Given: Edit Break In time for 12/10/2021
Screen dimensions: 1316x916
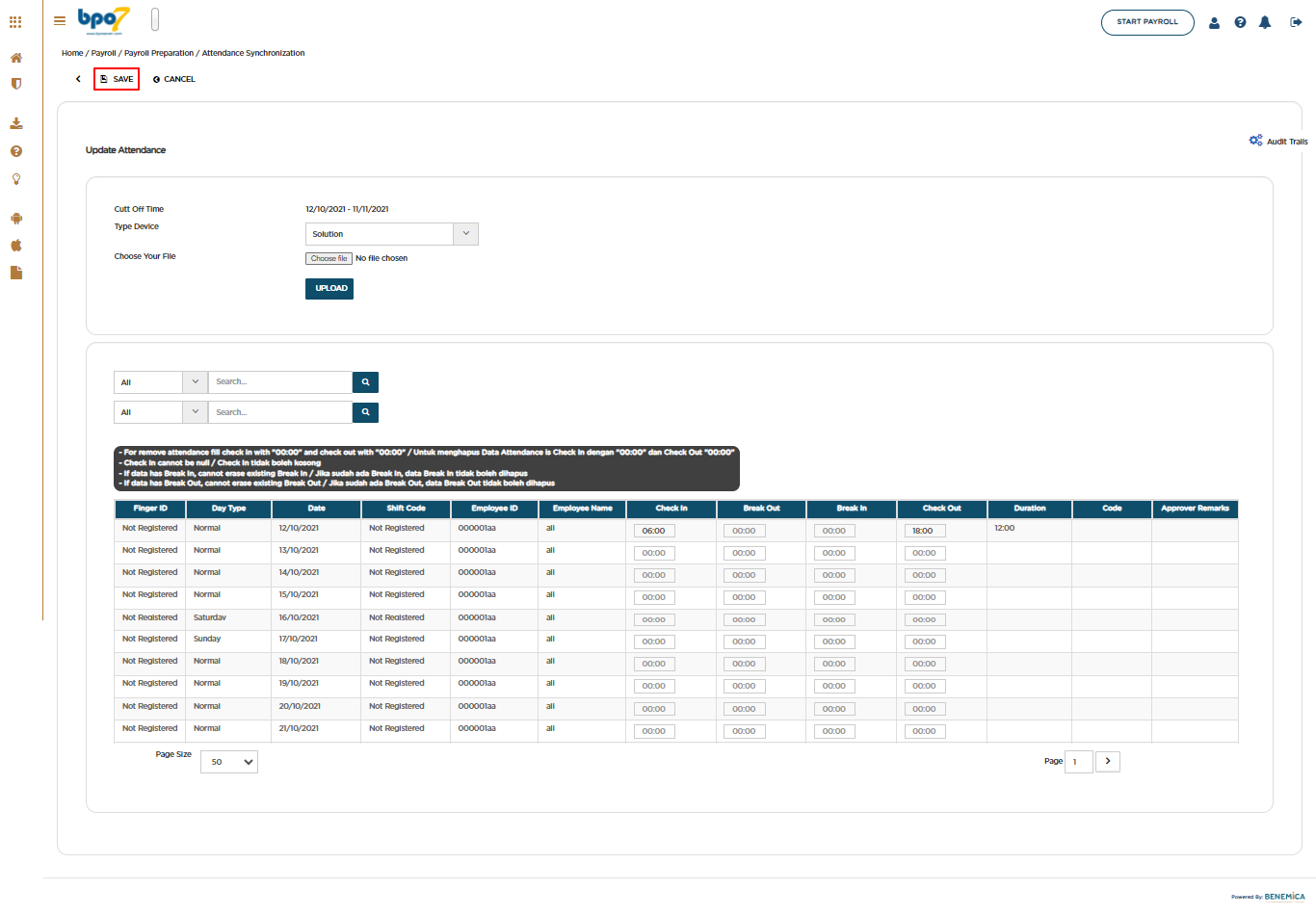Looking at the screenshot, I should pyautogui.click(x=834, y=531).
